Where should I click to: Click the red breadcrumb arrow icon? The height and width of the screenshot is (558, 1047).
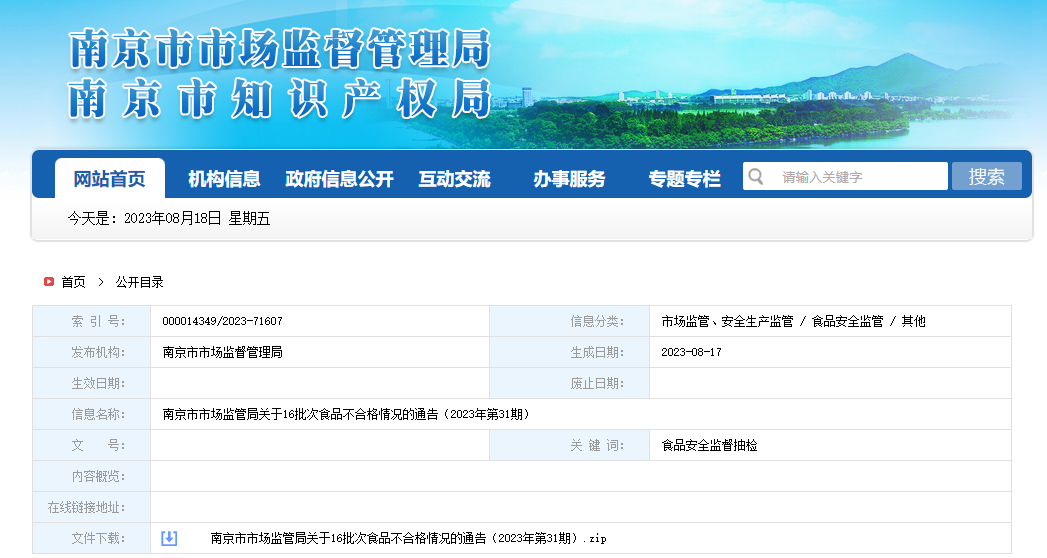click(49, 282)
